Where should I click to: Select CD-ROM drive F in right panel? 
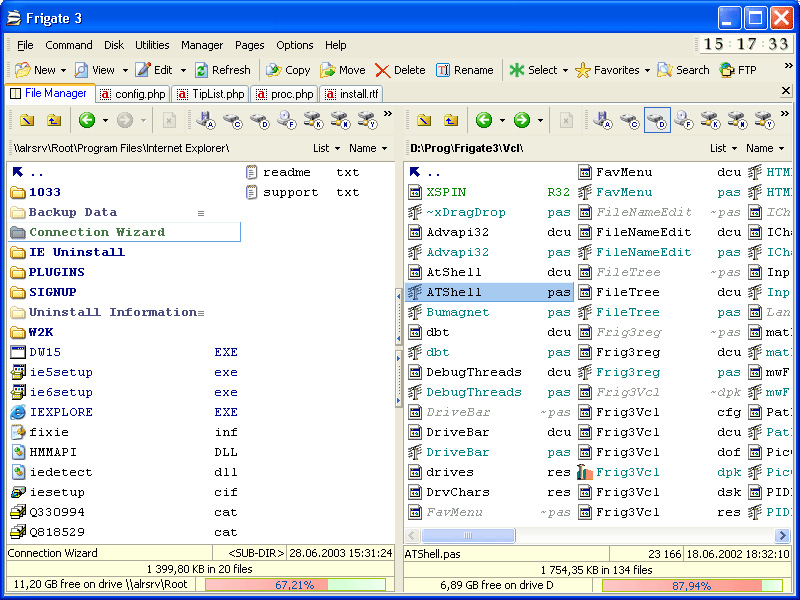(684, 120)
